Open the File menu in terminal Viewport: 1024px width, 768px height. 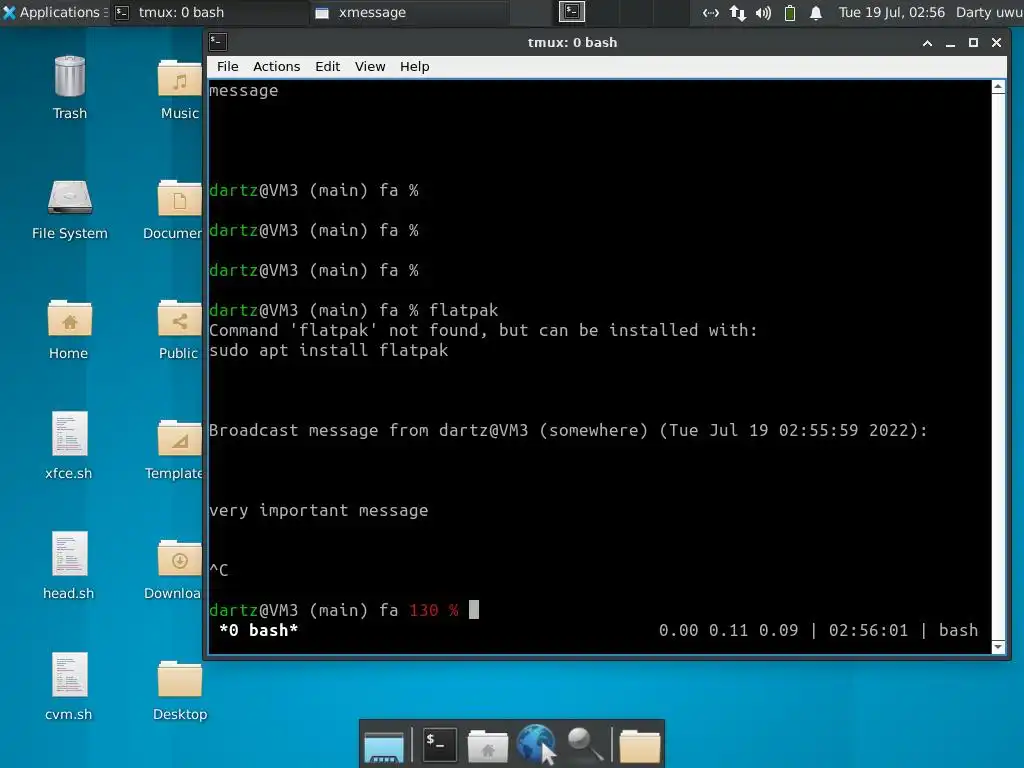point(227,67)
